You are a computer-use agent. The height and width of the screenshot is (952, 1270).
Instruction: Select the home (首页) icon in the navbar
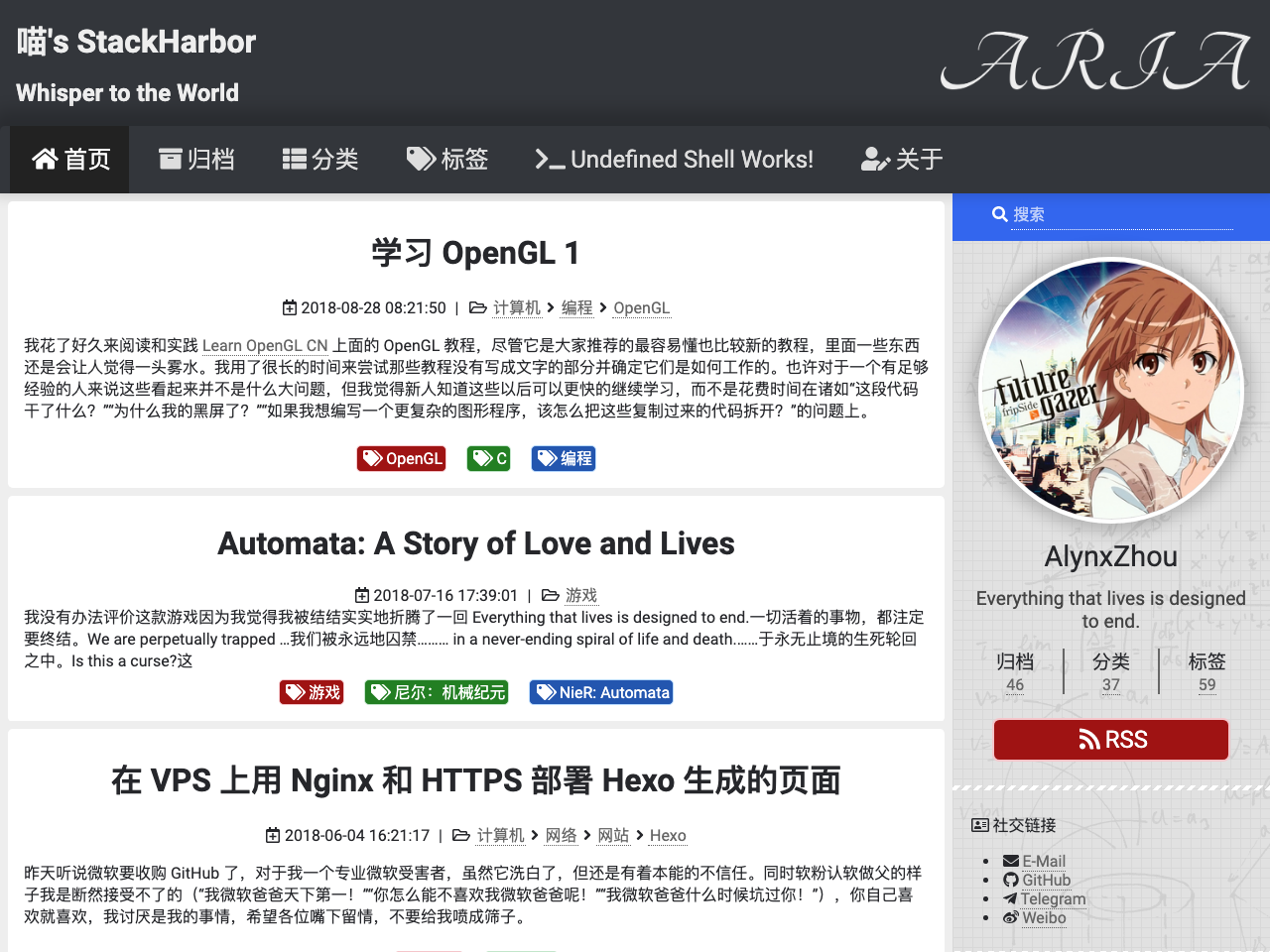tap(44, 159)
